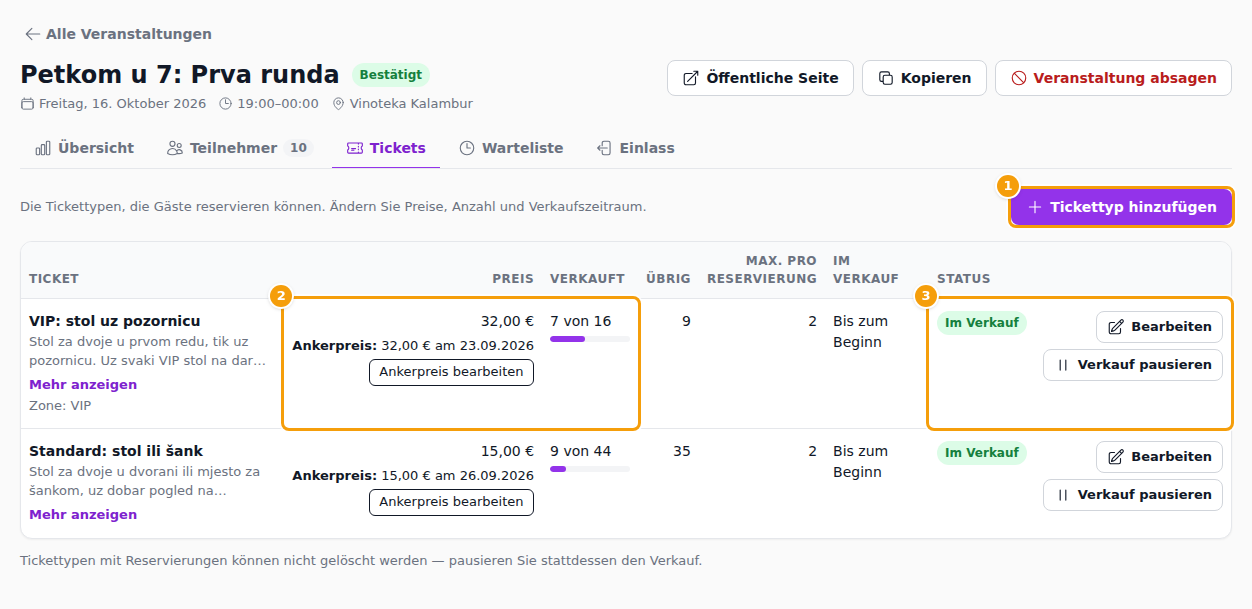Click the PREIS column header
The width and height of the screenshot is (1252, 609).
tap(513, 279)
